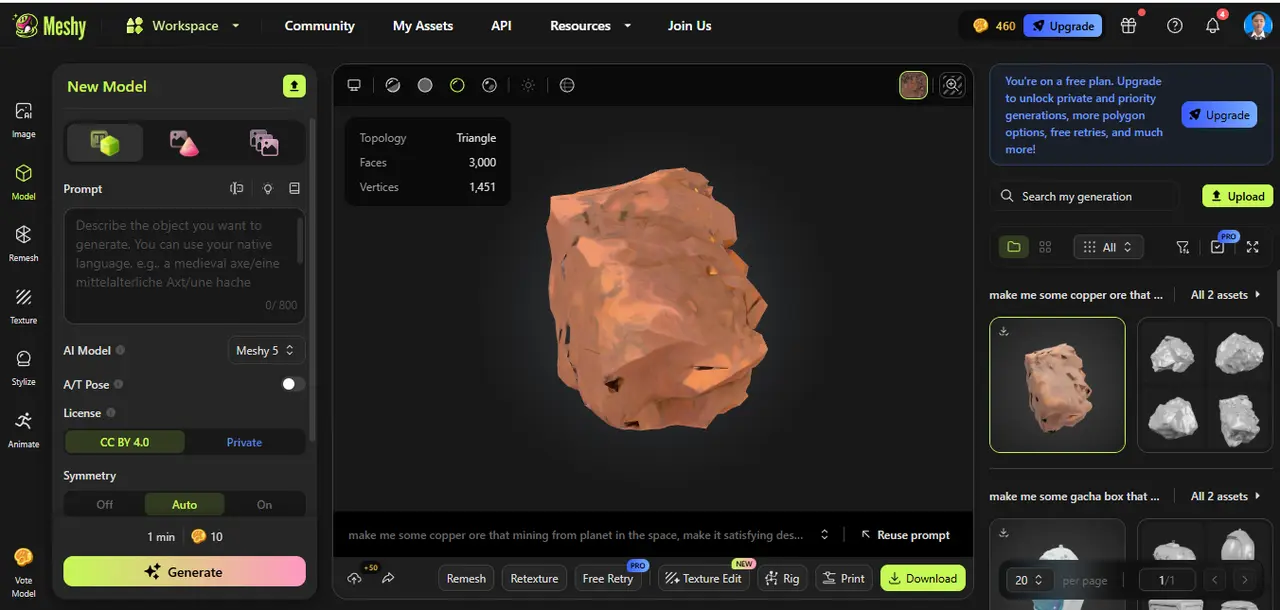Click the lightbulb prompt ideas icon
The width and height of the screenshot is (1280, 610).
click(x=265, y=188)
